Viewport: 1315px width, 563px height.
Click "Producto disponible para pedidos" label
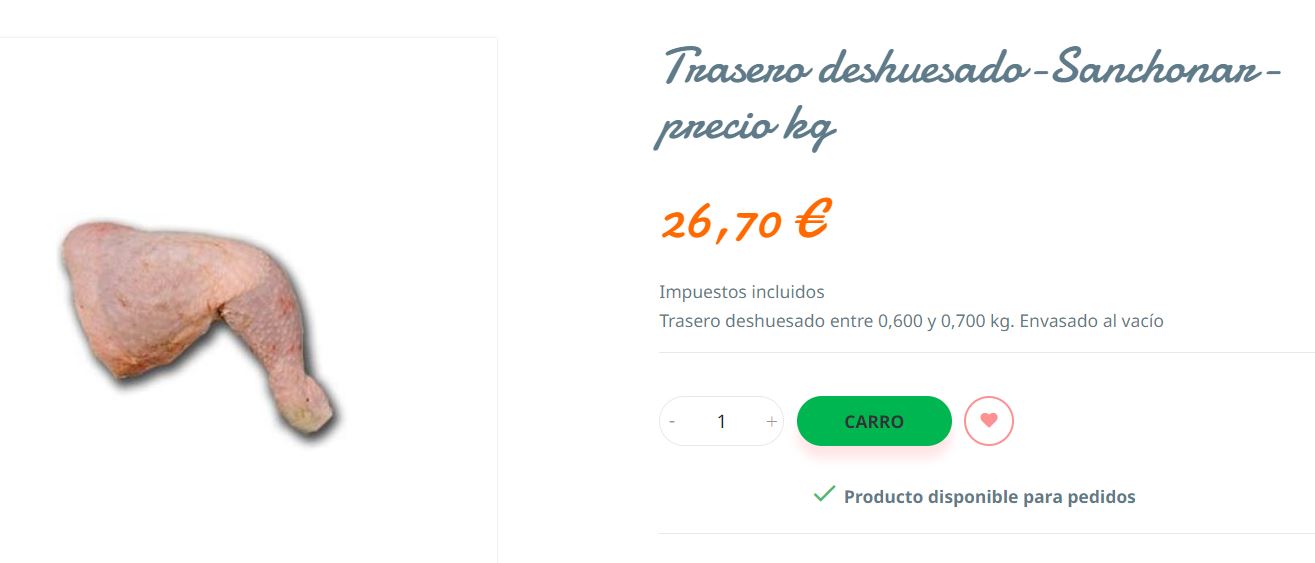click(x=989, y=497)
